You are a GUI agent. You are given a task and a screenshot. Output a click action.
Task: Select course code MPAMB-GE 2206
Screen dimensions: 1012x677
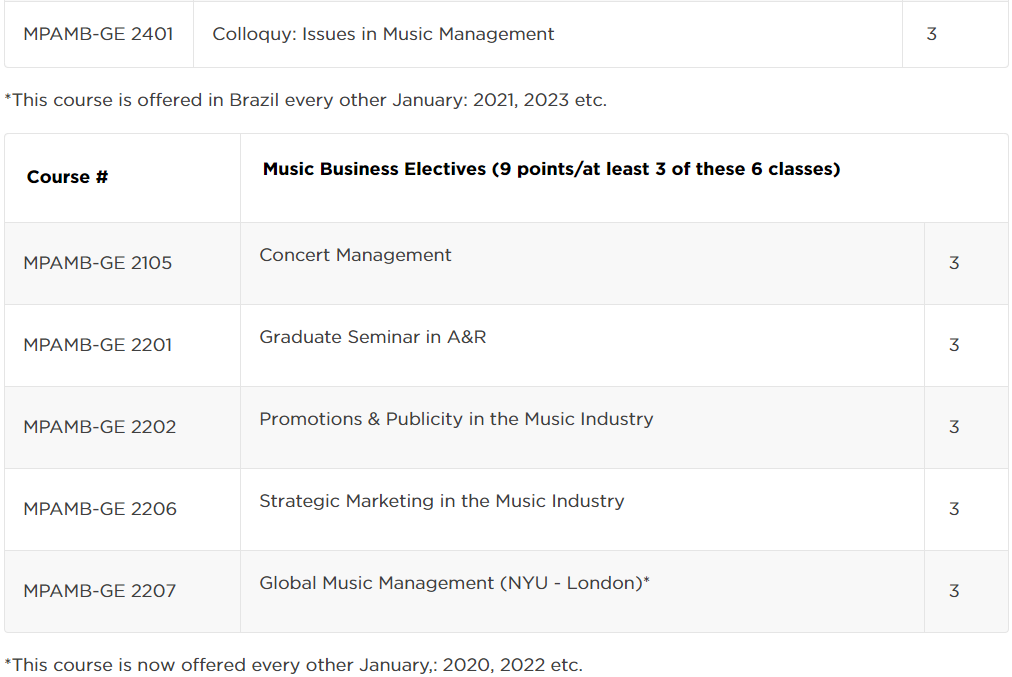point(99,509)
